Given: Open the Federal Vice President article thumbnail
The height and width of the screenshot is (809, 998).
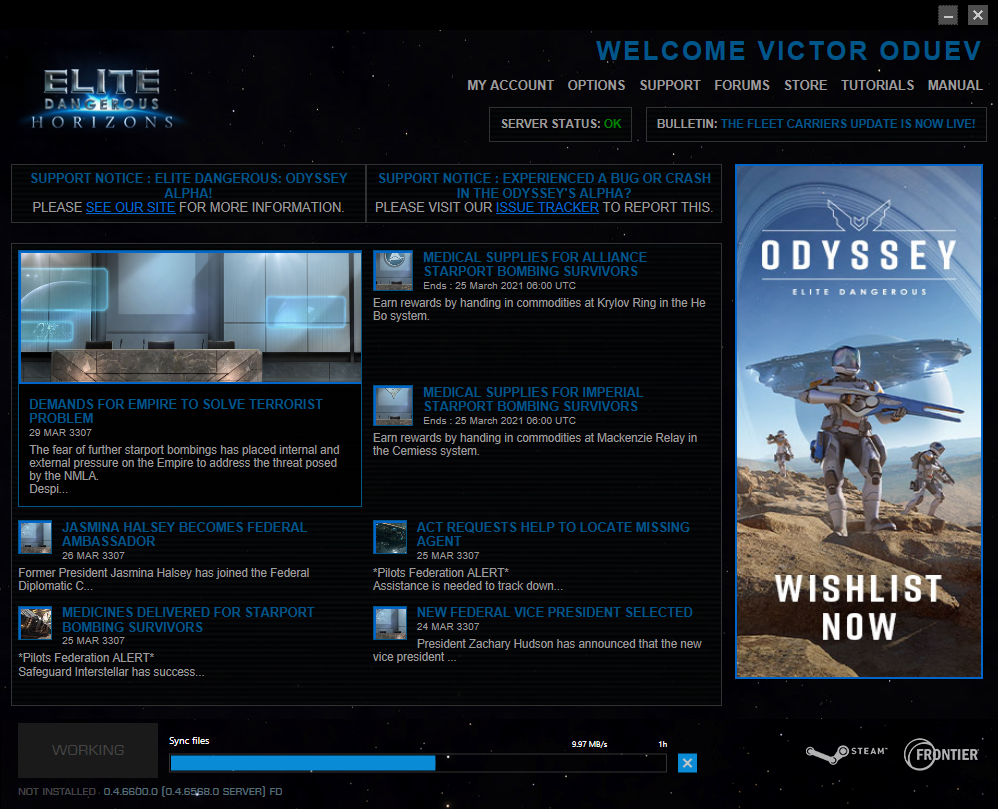Looking at the screenshot, I should [390, 623].
